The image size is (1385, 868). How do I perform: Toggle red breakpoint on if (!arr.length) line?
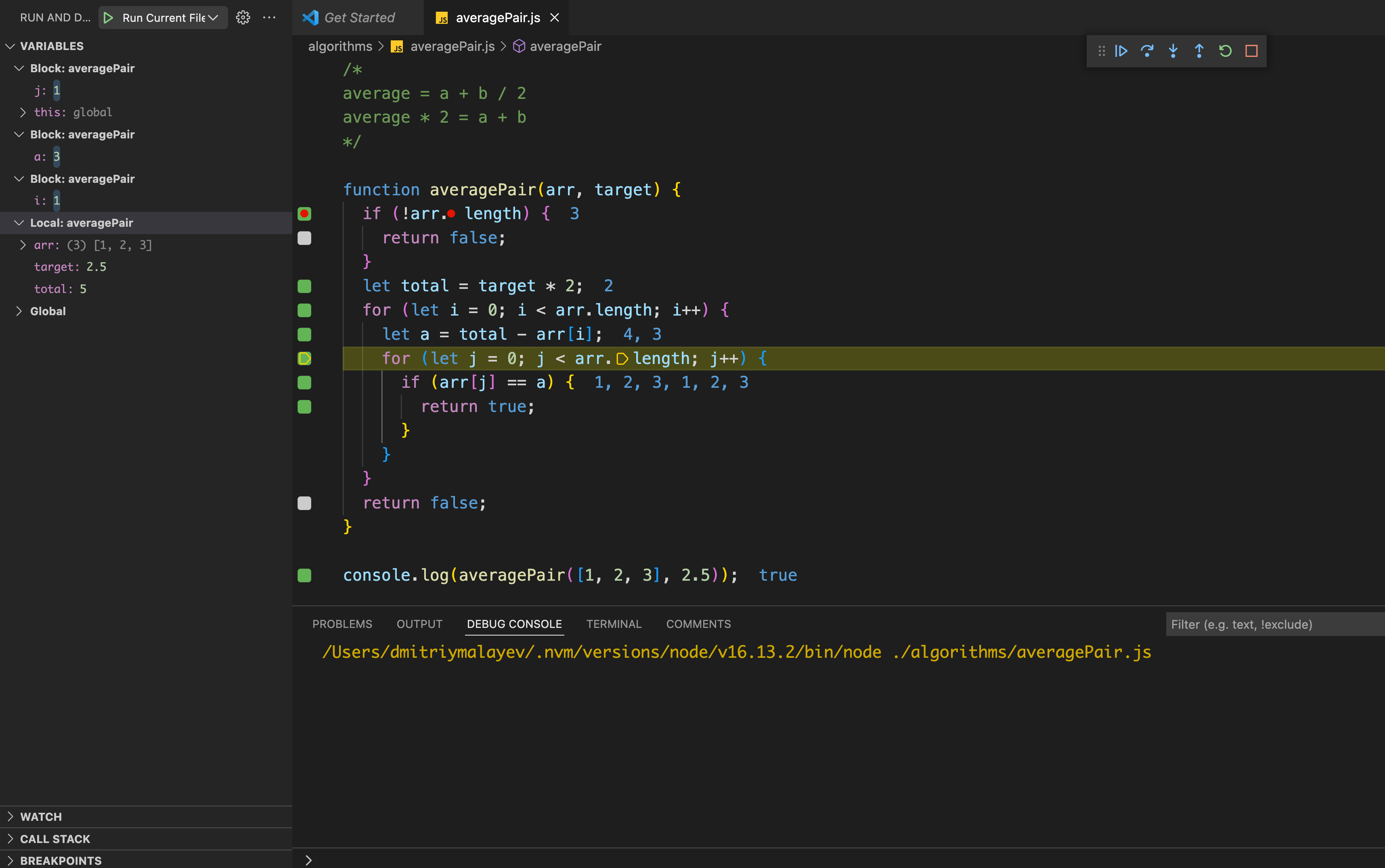304,214
